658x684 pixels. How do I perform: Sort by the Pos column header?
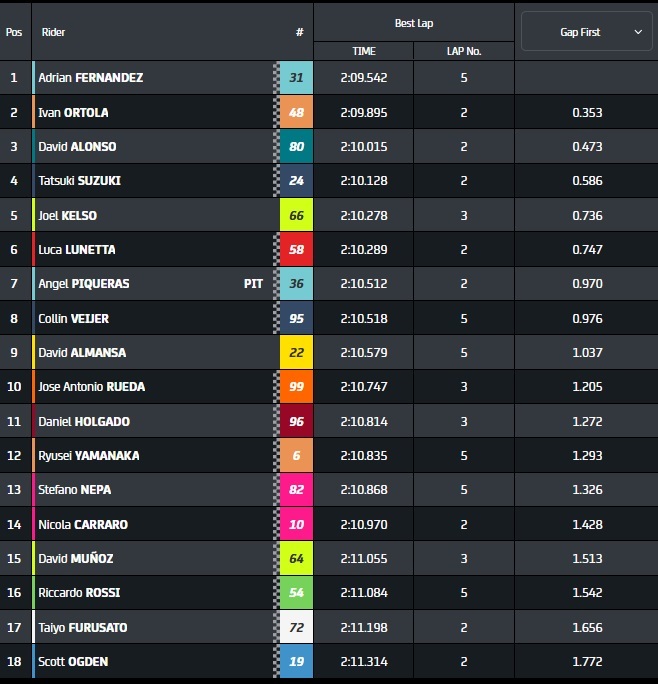14,32
